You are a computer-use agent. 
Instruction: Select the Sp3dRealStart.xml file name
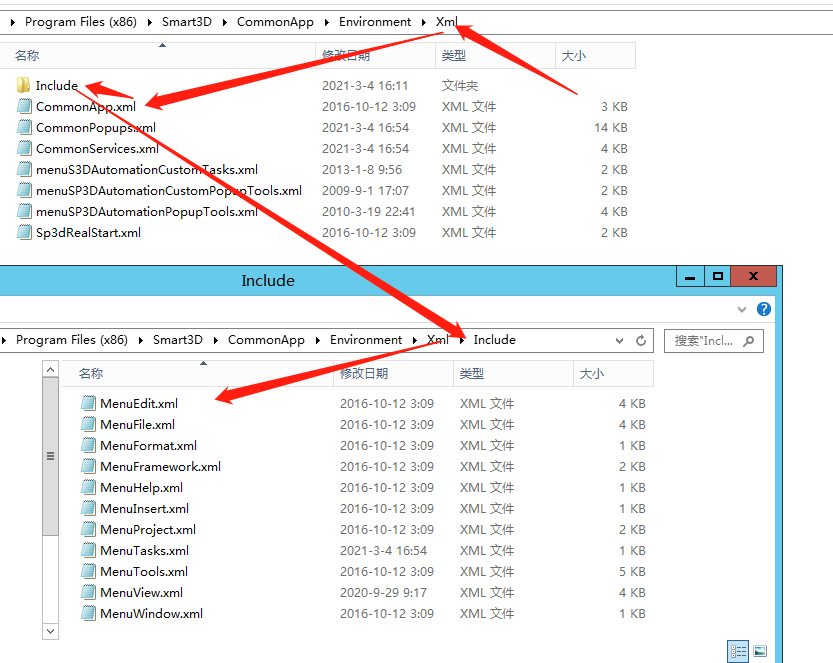tap(88, 233)
